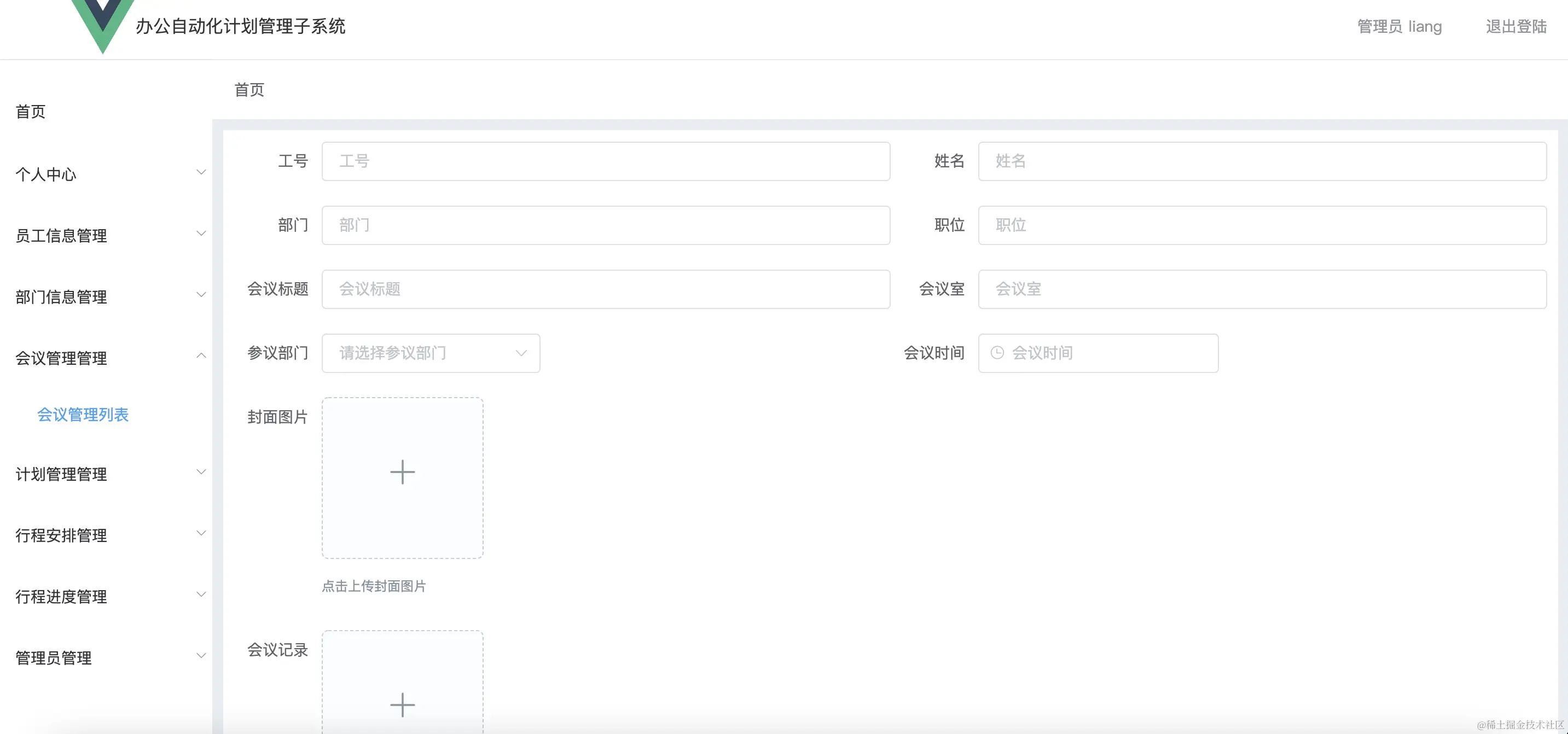The height and width of the screenshot is (734, 1568).
Task: Focus the 会议标题 text field
Action: [x=606, y=289]
